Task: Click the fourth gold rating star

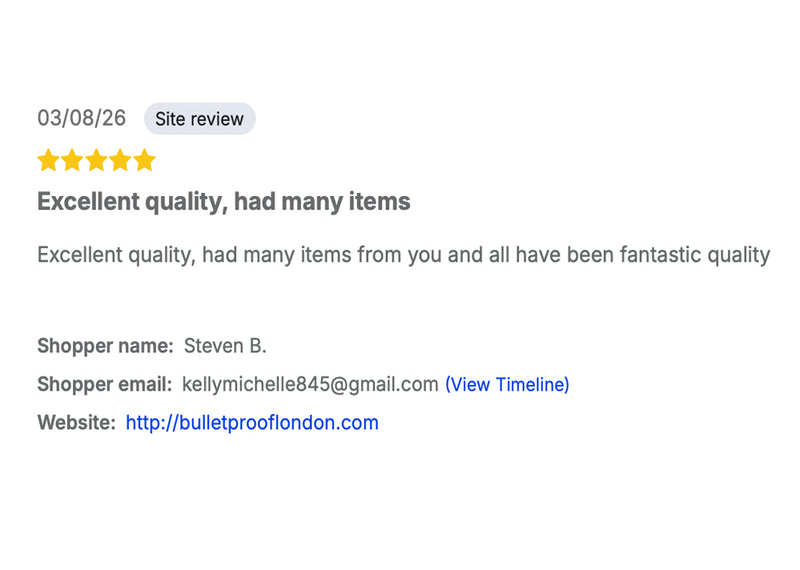Action: pyautogui.click(x=121, y=160)
